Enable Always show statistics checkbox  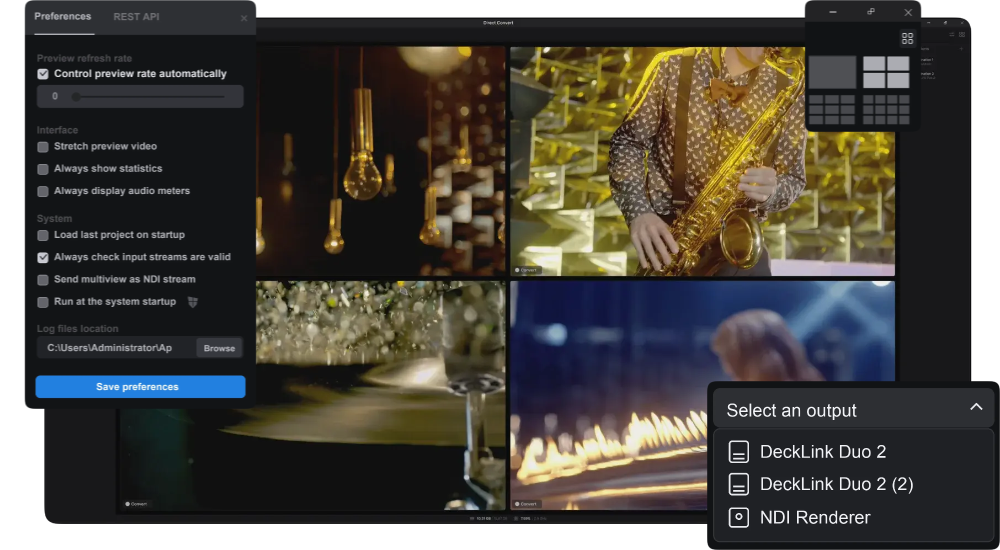coord(43,169)
